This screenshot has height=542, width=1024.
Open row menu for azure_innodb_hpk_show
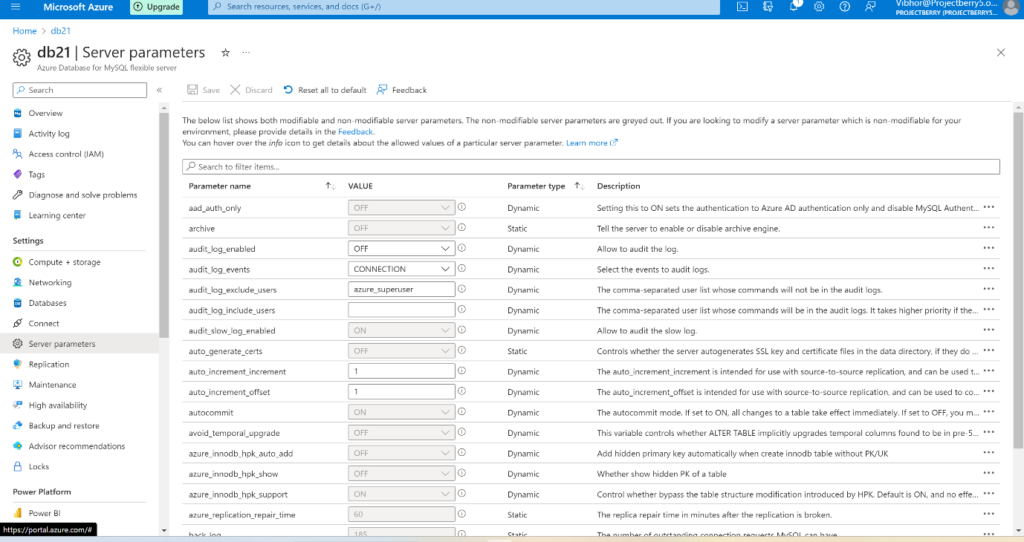coord(989,473)
